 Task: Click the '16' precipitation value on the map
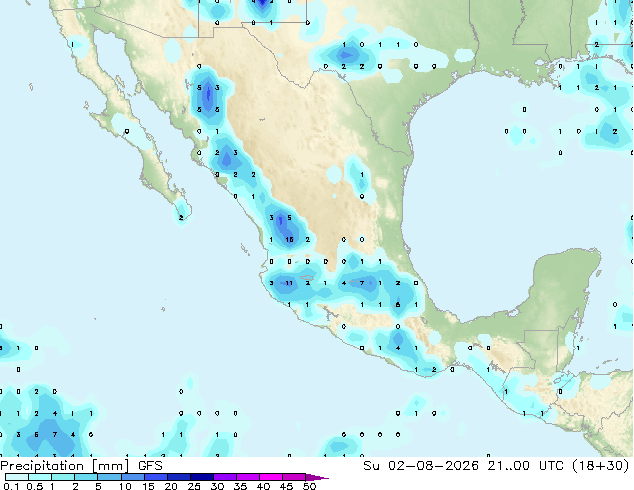[x=289, y=240]
